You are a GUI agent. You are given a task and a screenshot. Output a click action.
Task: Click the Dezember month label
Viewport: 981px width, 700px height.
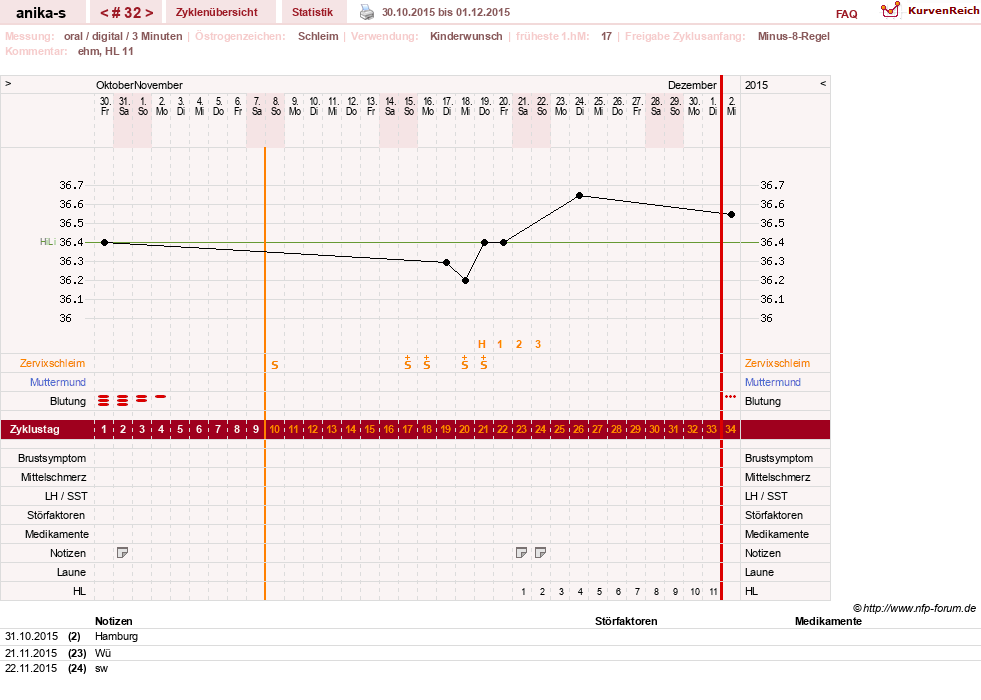(692, 85)
